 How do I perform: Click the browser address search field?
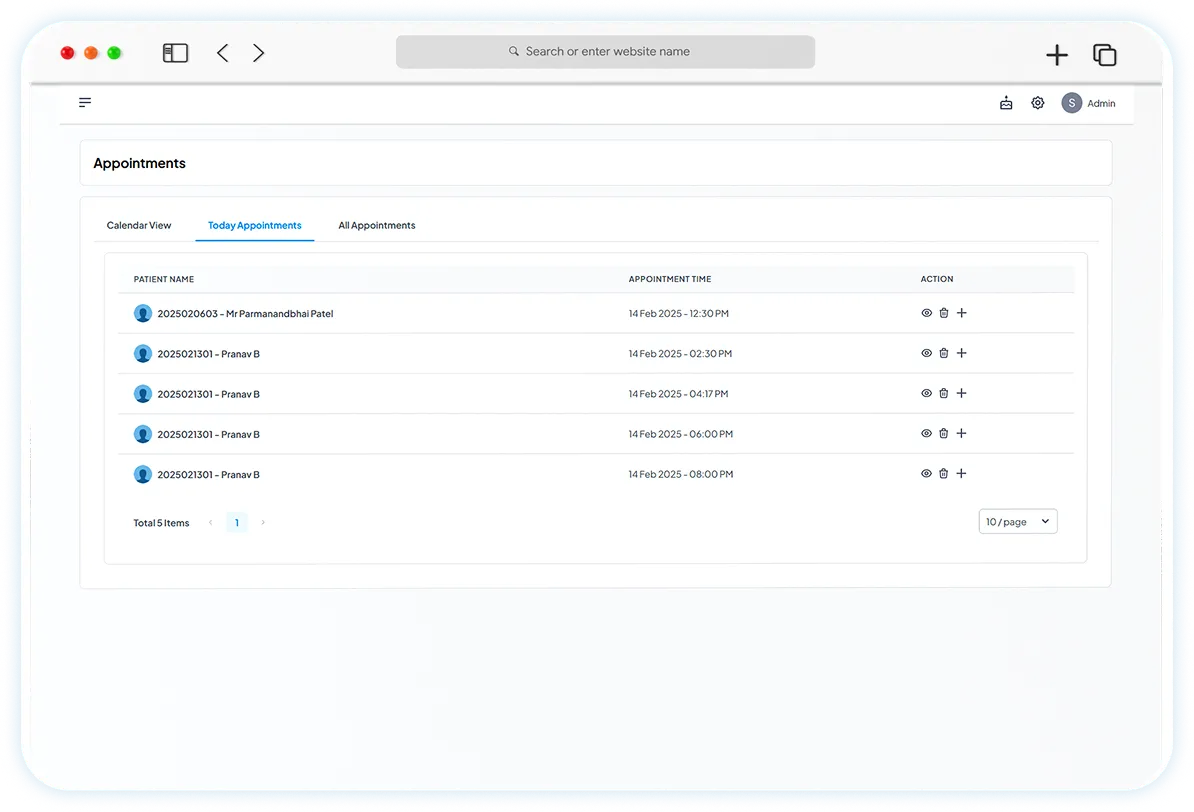[605, 52]
